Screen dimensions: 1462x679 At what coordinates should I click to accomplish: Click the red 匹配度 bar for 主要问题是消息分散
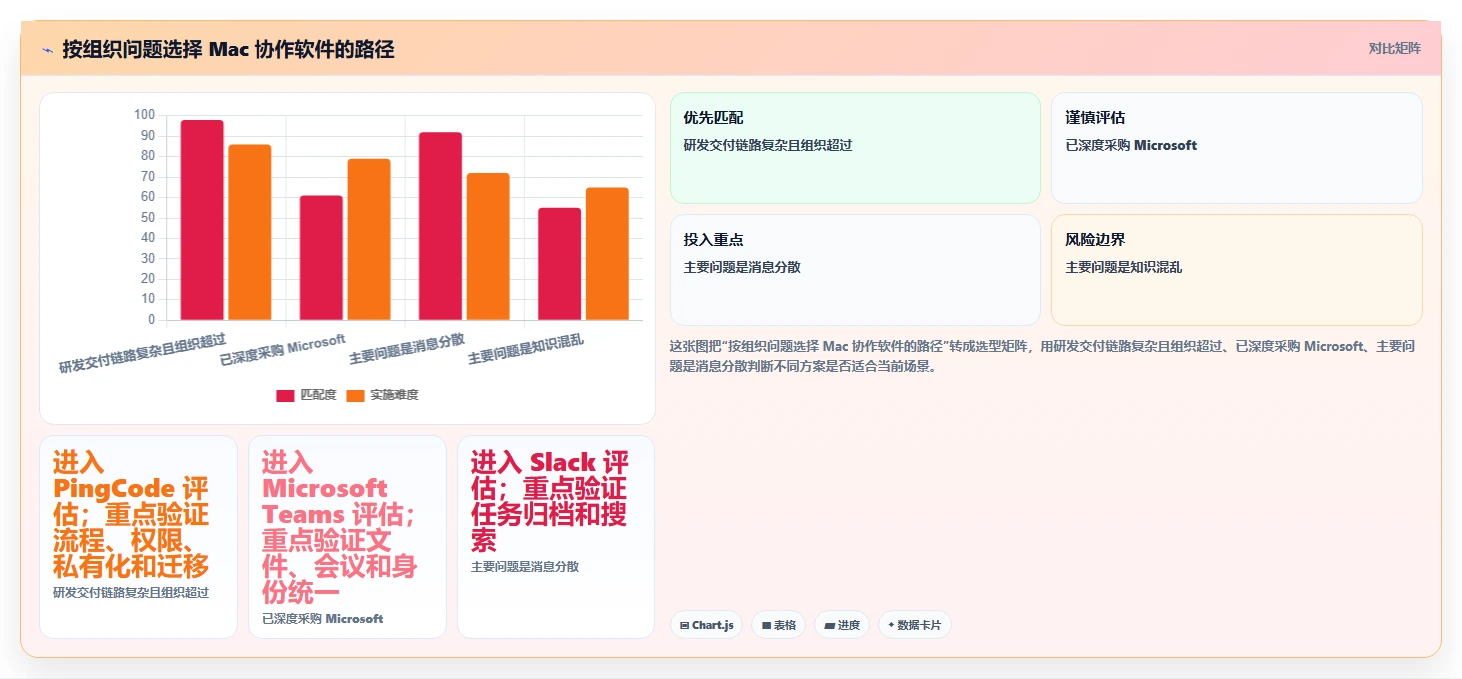(440, 226)
